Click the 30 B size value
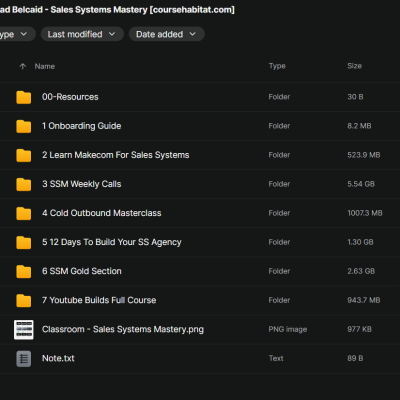400x400 pixels. (x=355, y=97)
